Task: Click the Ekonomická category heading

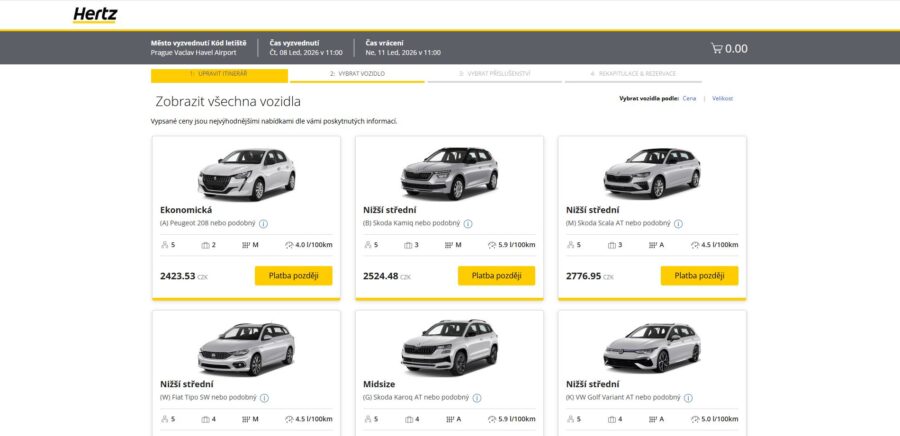Action: tap(186, 210)
